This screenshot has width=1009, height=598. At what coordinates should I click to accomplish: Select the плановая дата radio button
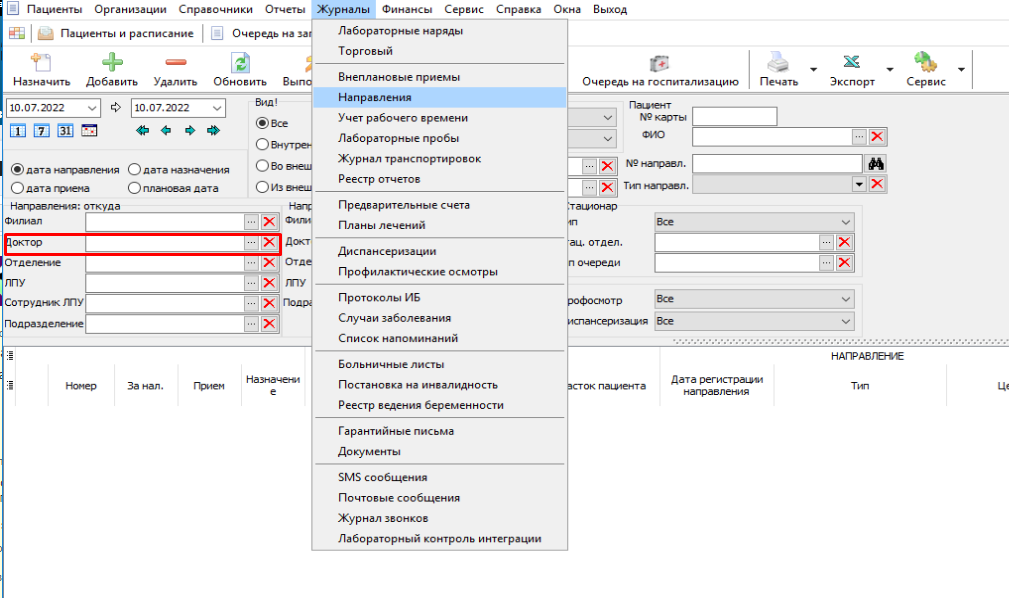pyautogui.click(x=134, y=187)
